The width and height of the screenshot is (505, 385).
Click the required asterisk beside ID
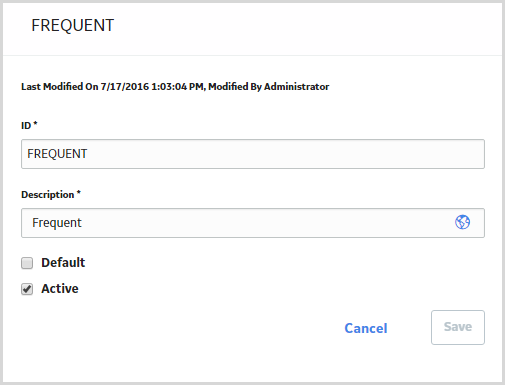pos(35,124)
